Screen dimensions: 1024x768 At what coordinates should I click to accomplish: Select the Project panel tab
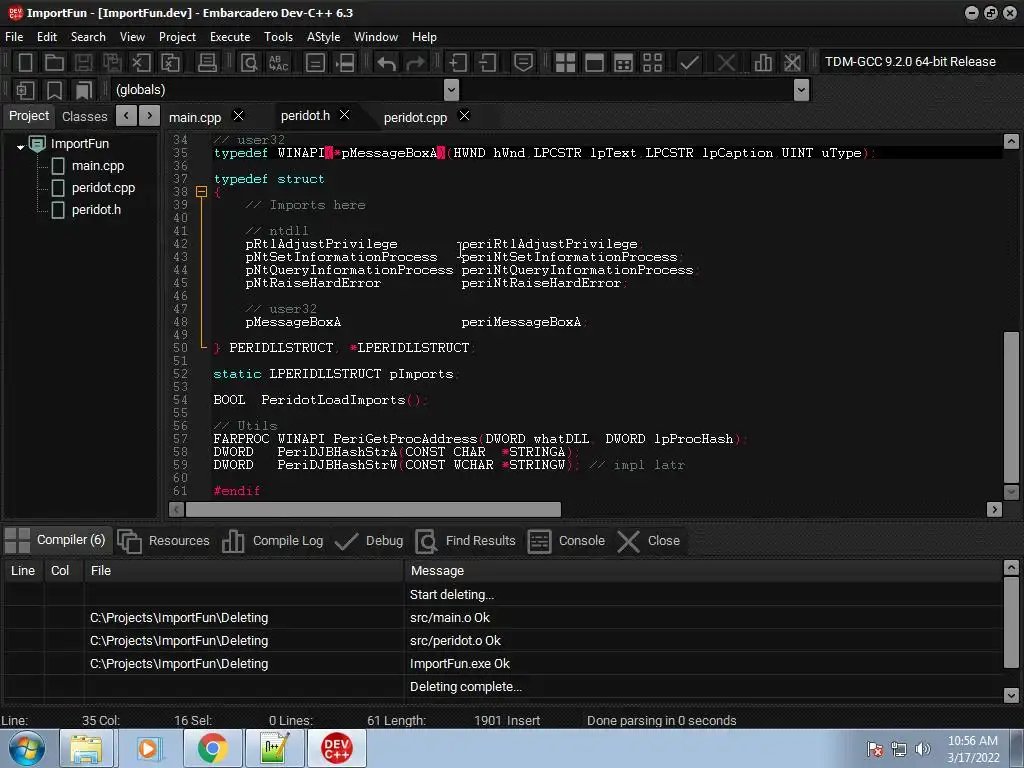(x=29, y=116)
